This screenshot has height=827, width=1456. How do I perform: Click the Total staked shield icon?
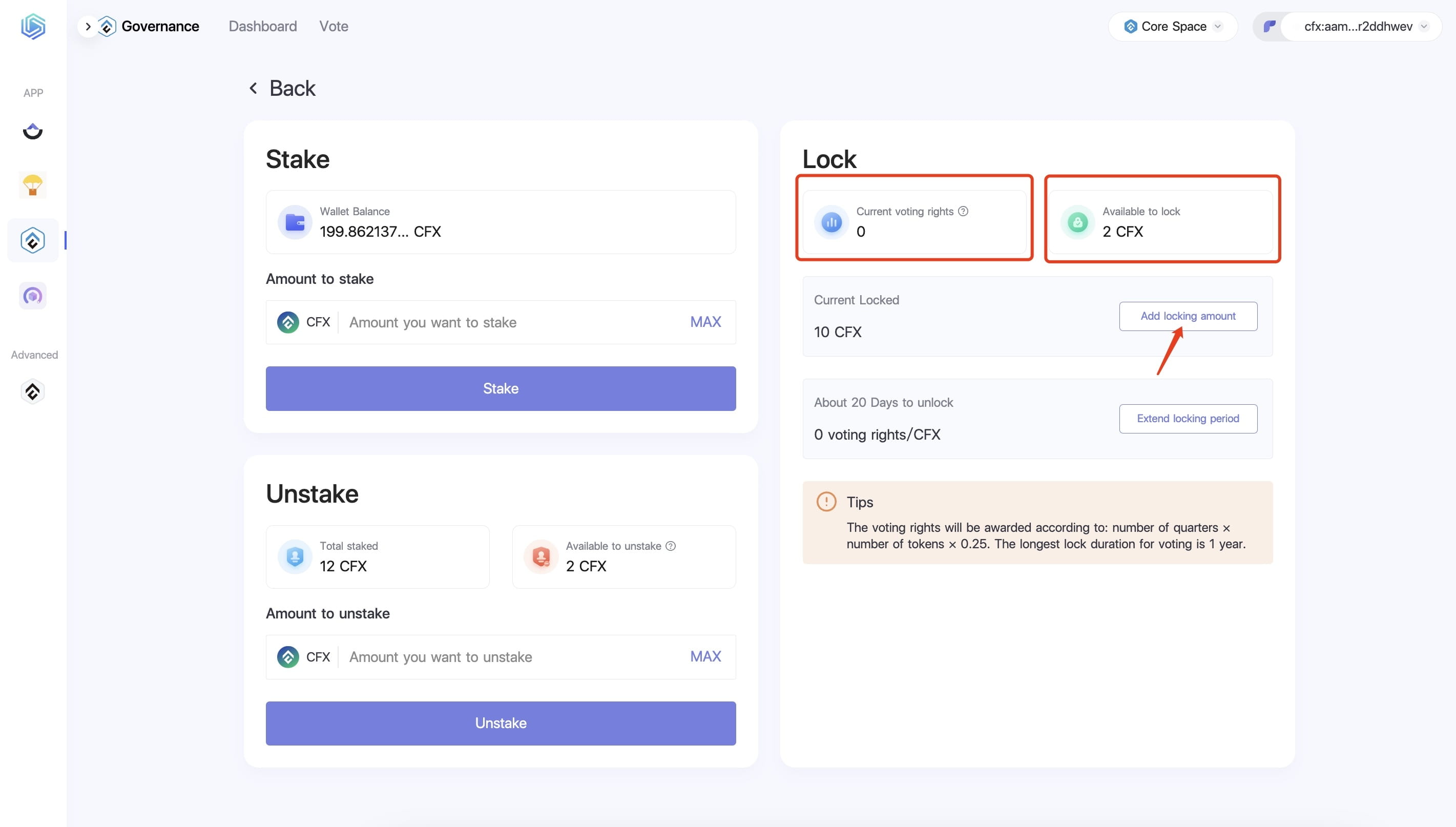(x=295, y=556)
